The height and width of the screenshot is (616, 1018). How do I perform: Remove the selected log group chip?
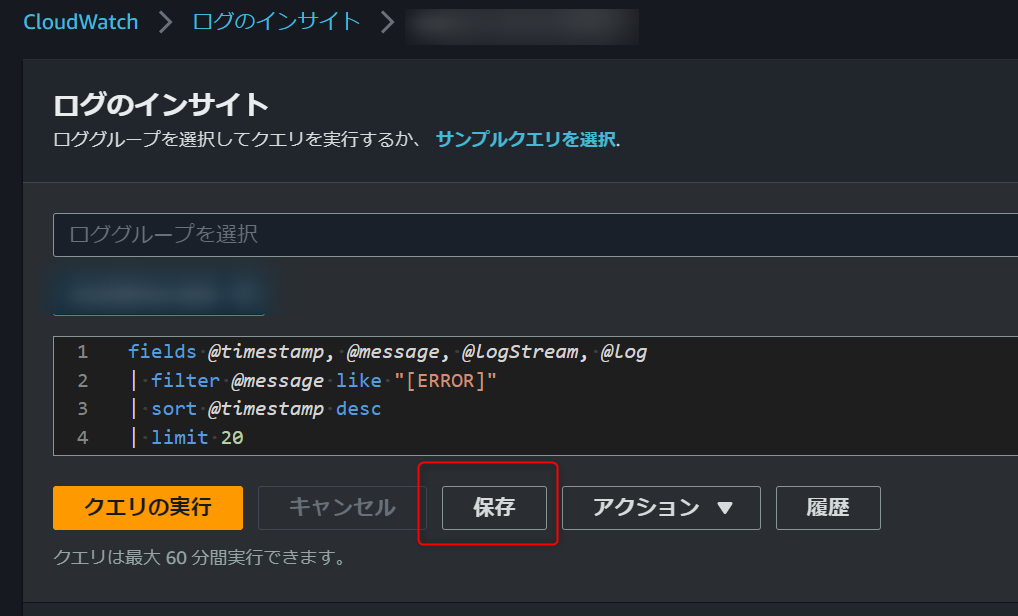pyautogui.click(x=252, y=293)
